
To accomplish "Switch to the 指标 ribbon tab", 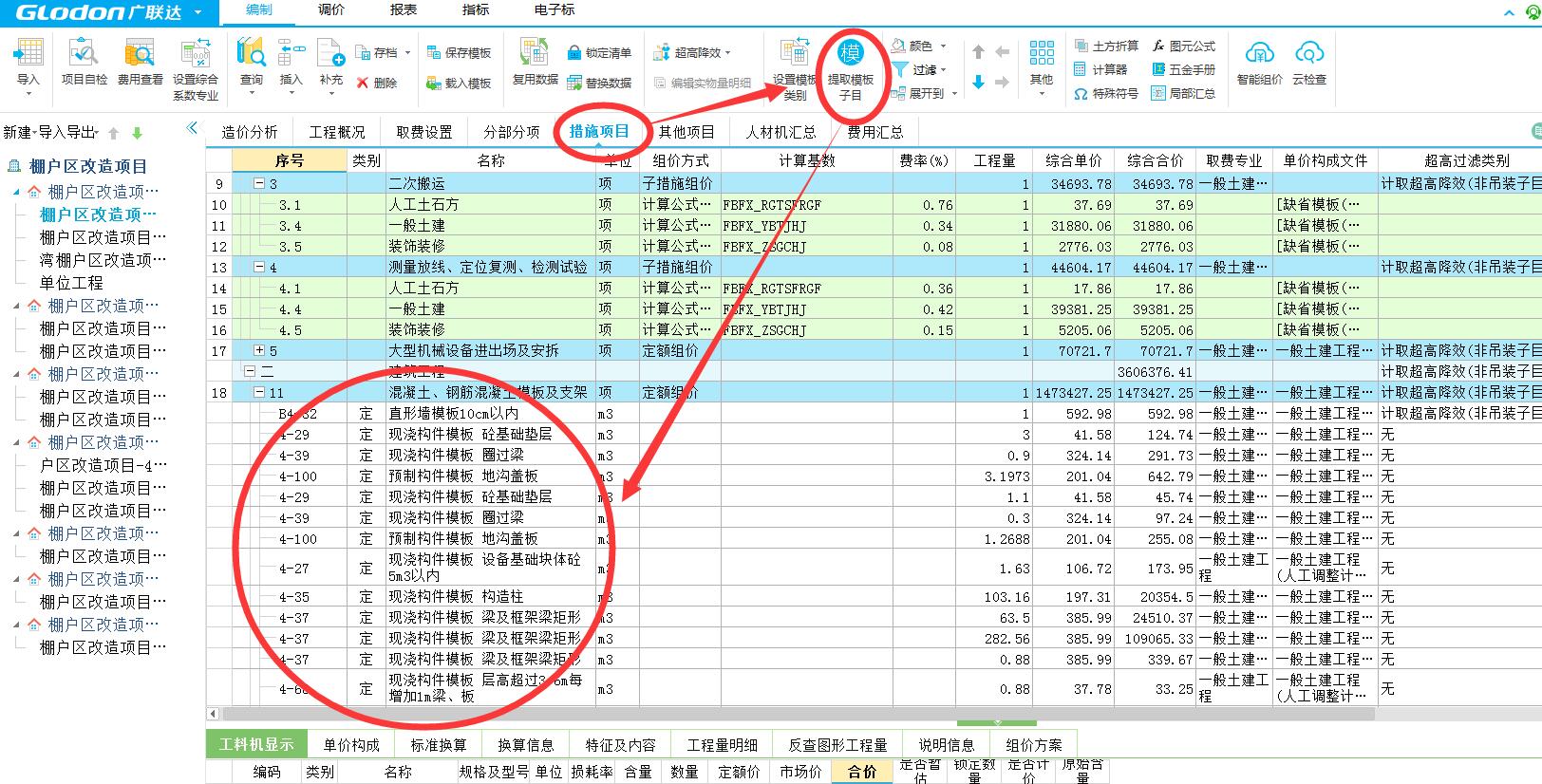I will click(476, 9).
